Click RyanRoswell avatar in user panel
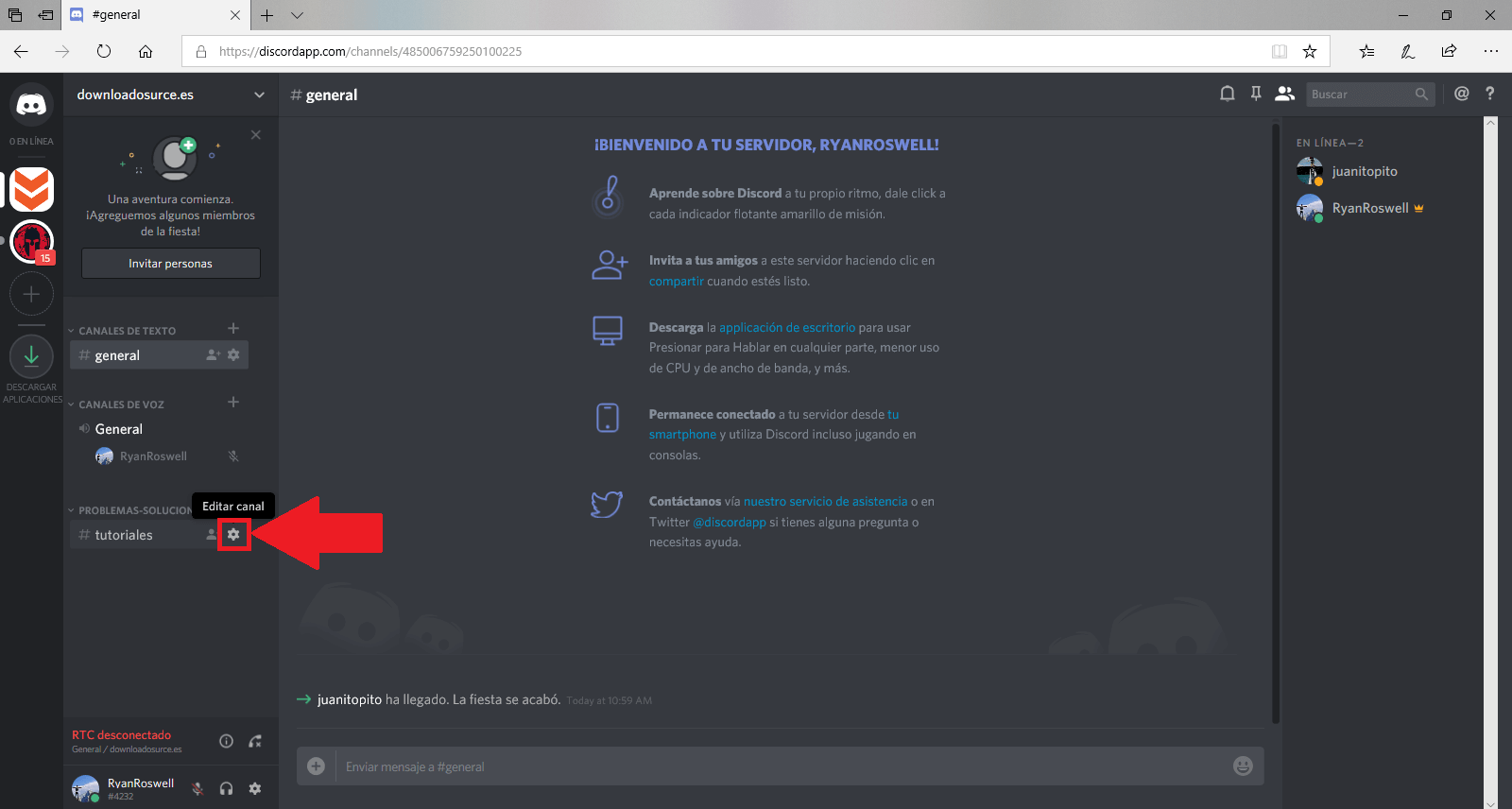 coord(85,788)
